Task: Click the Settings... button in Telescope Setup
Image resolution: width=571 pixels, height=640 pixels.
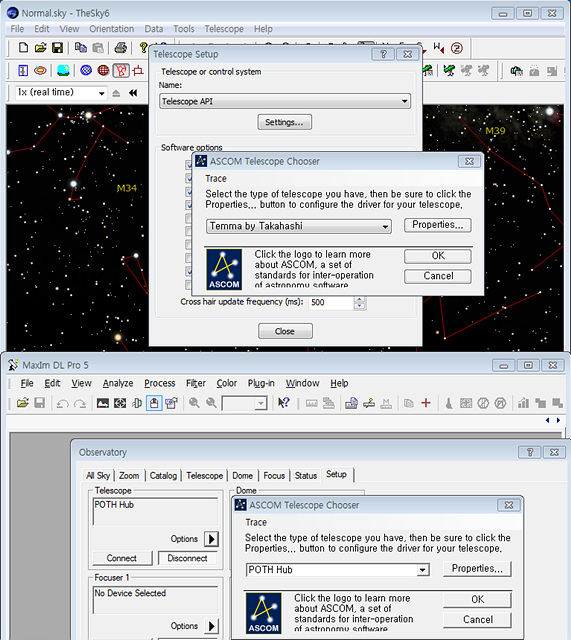Action: tap(284, 122)
